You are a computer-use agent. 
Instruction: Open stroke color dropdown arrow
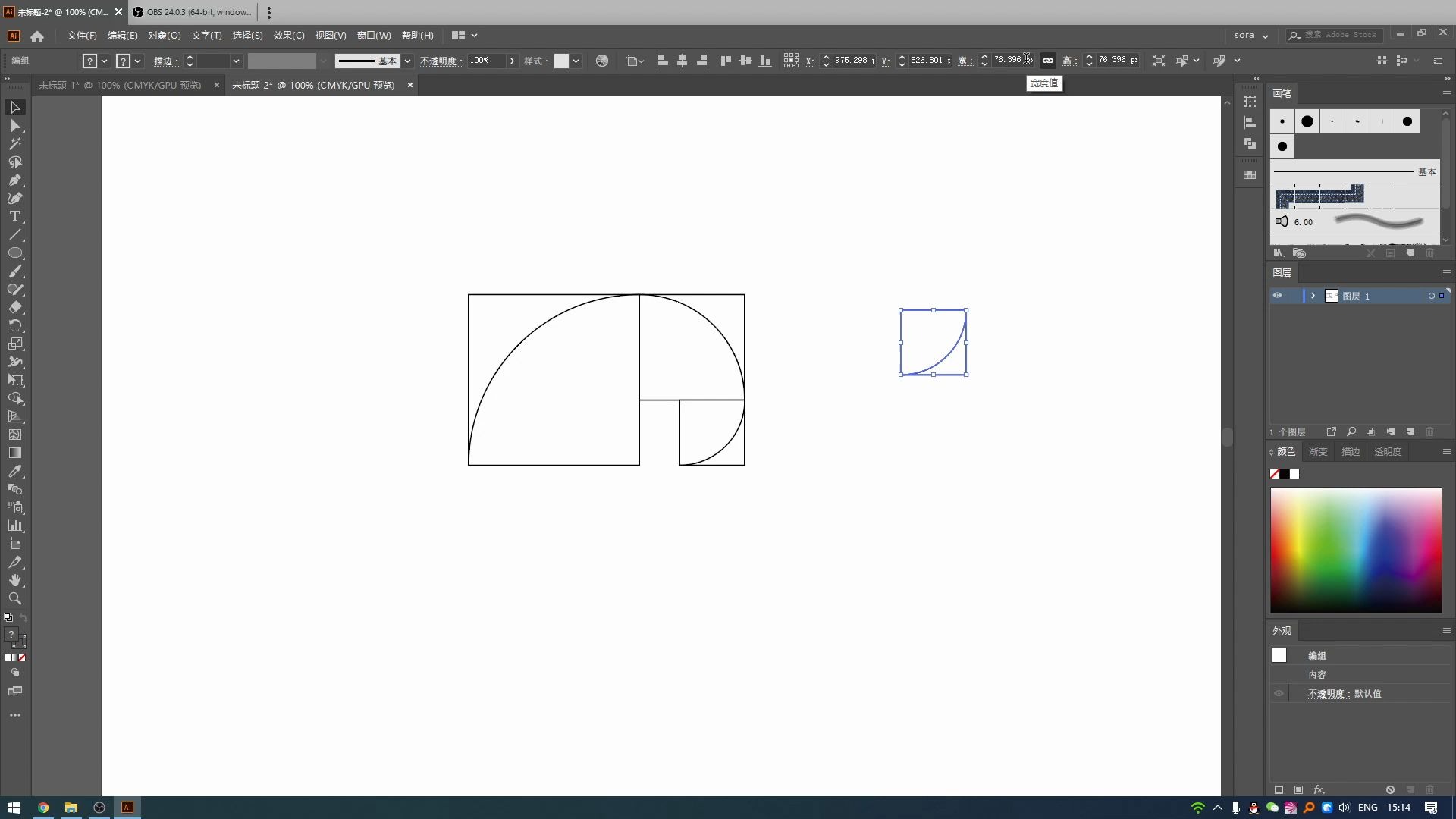137,61
